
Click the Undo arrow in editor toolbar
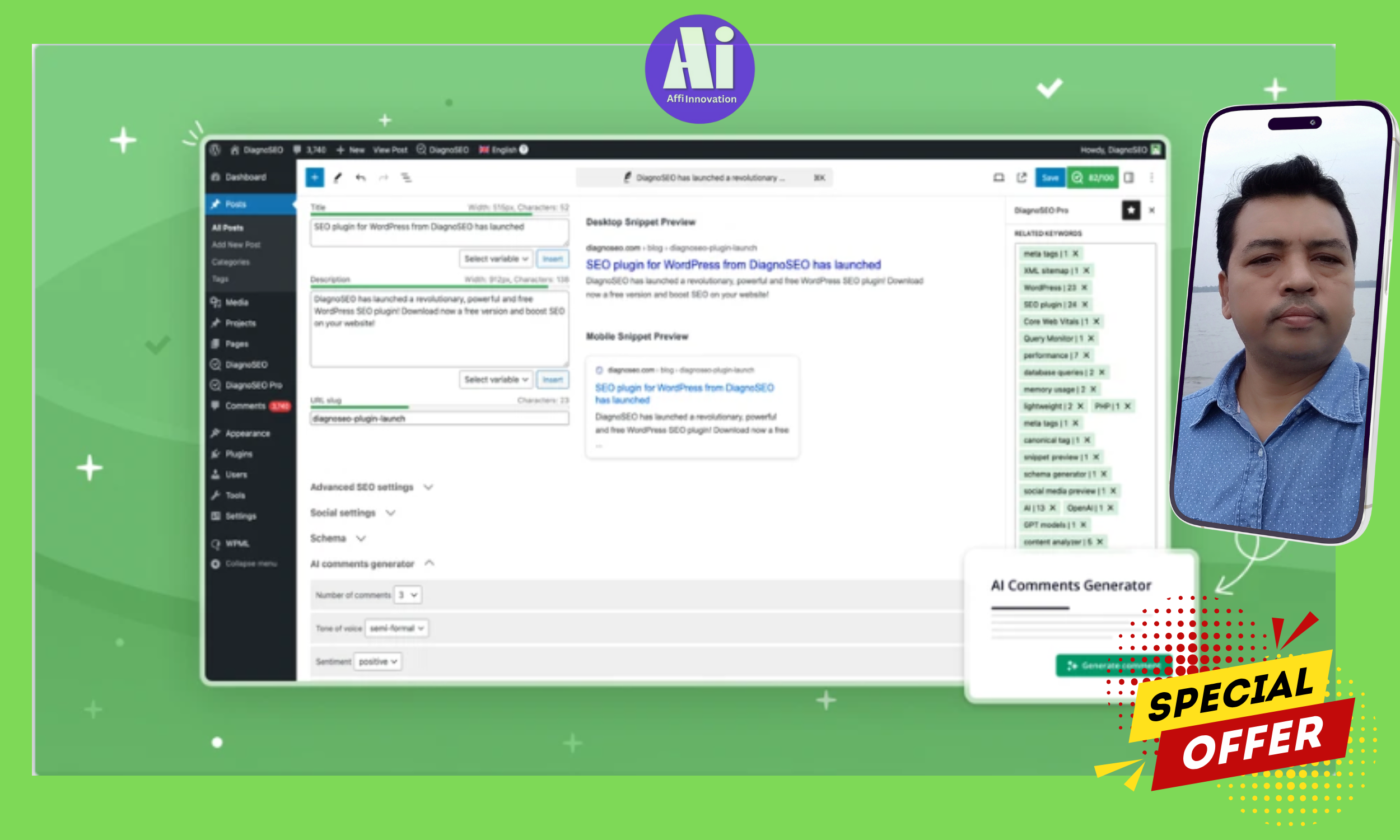(361, 178)
